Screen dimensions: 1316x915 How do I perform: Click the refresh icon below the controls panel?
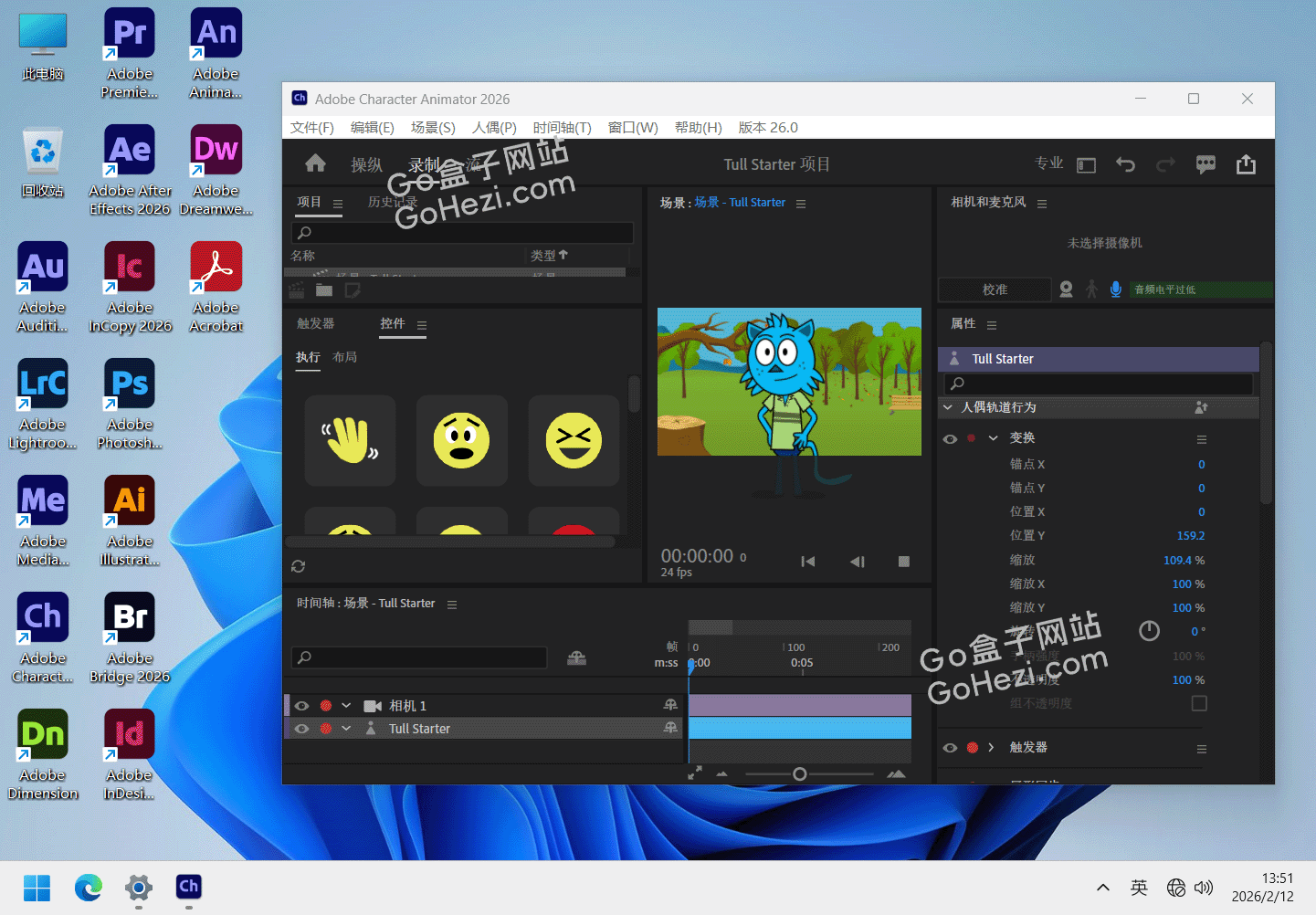pyautogui.click(x=298, y=566)
